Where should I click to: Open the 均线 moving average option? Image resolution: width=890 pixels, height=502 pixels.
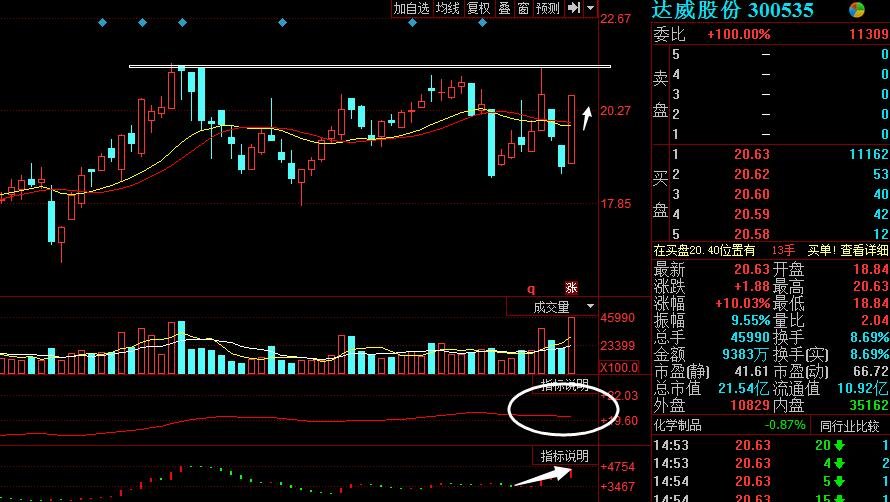tap(447, 8)
